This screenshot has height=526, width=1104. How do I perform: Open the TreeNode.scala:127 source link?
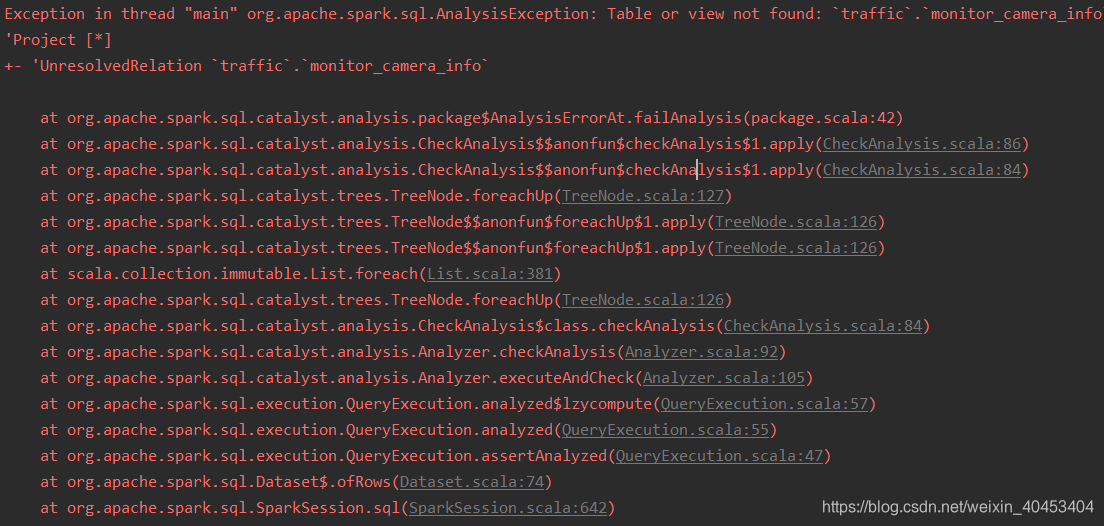[x=644, y=196]
